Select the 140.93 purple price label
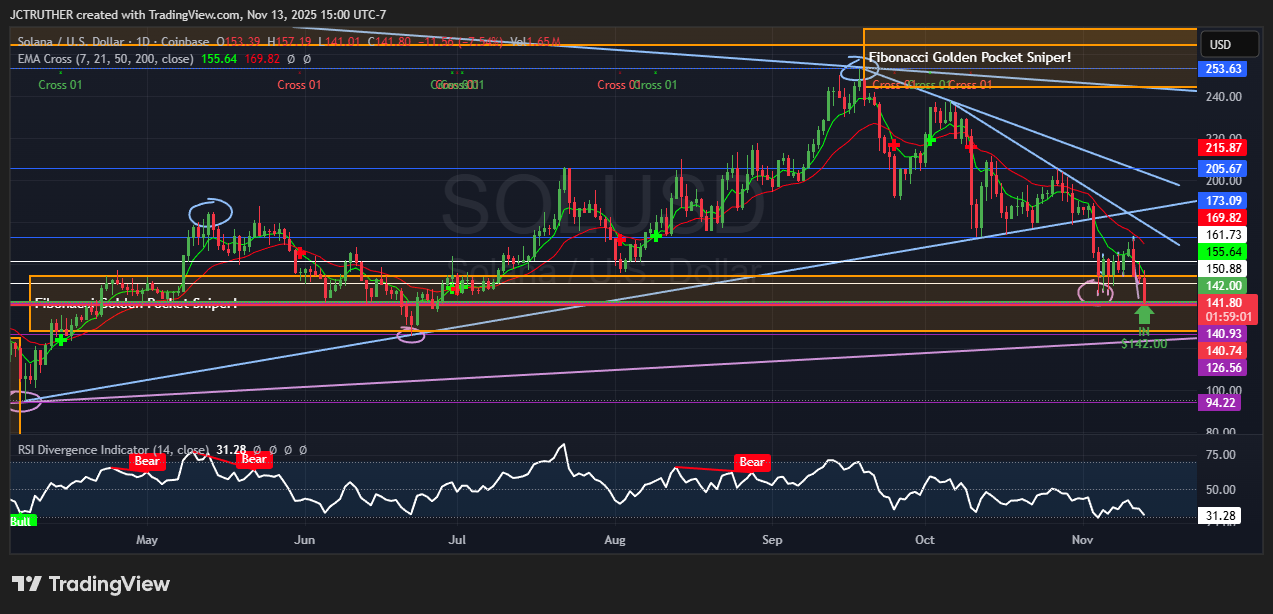The width and height of the screenshot is (1273, 614). [x=1224, y=334]
